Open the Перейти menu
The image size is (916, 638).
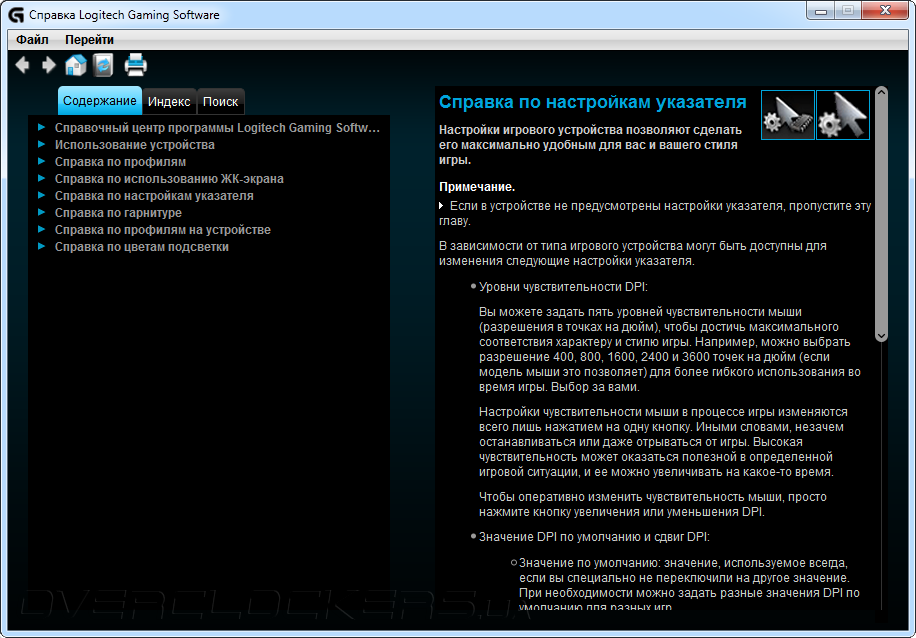point(89,40)
